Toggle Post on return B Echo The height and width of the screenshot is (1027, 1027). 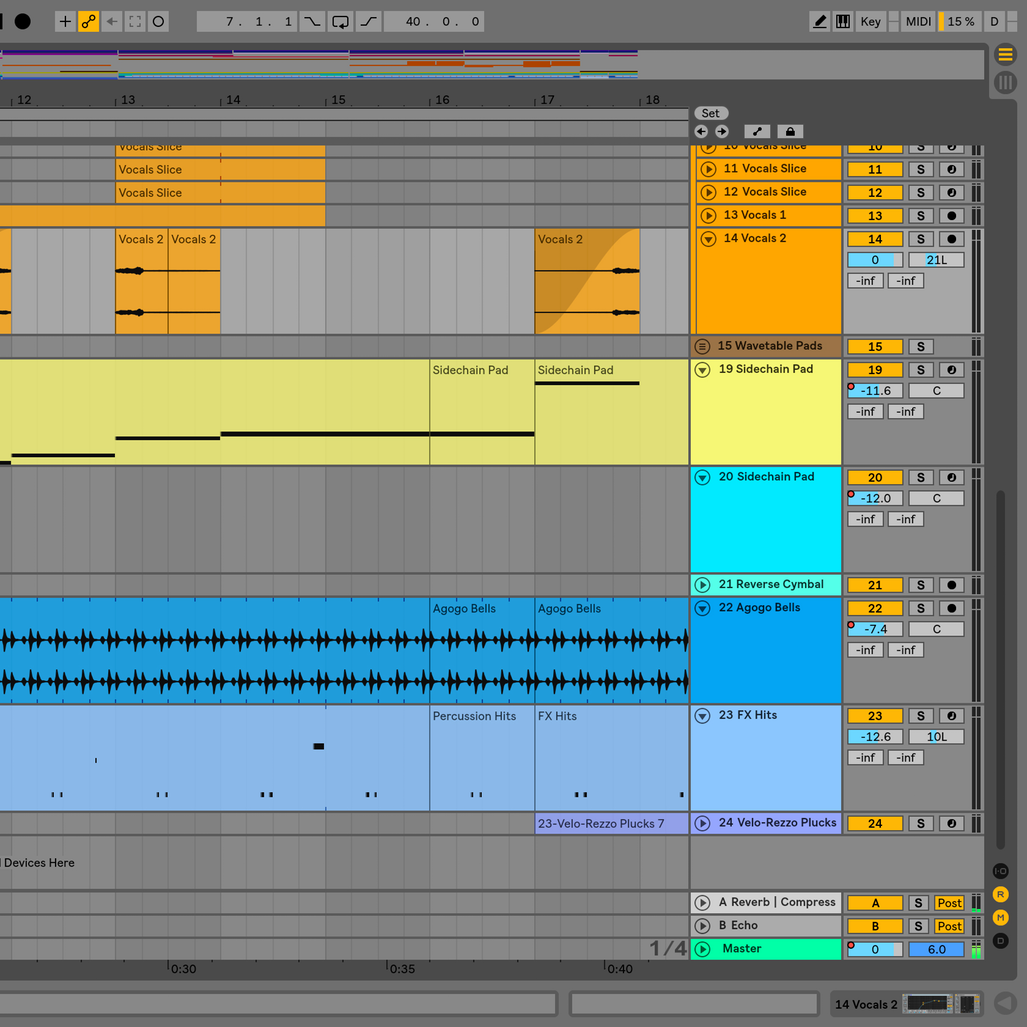click(x=949, y=926)
